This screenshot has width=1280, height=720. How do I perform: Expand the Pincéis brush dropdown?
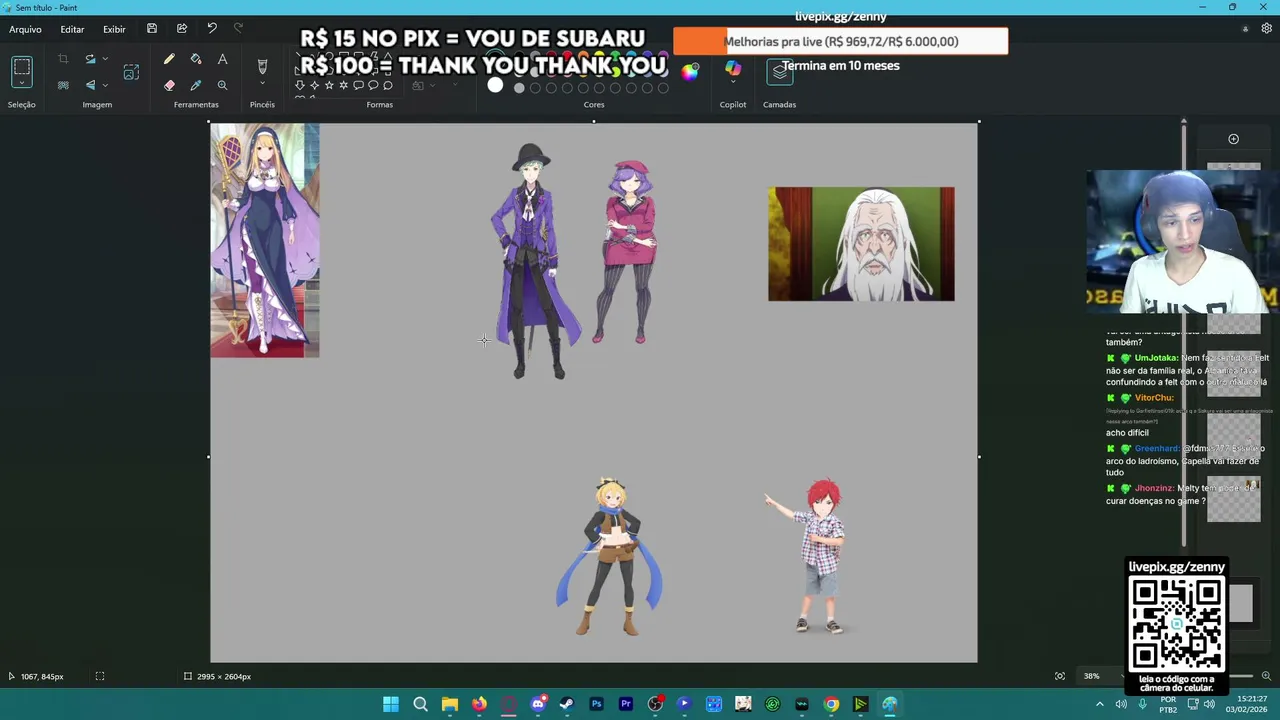coord(262,85)
